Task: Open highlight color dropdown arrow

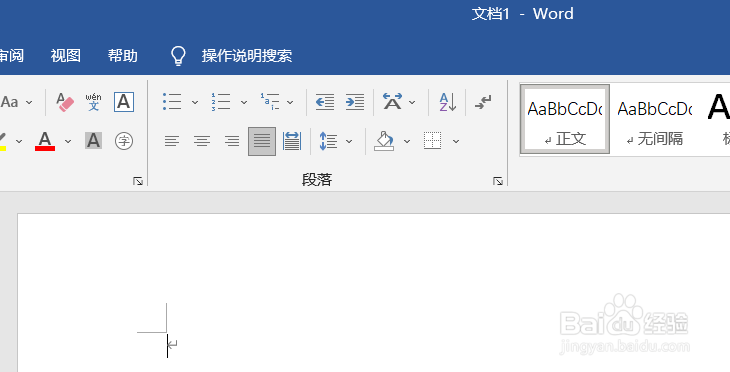Action: 19,141
